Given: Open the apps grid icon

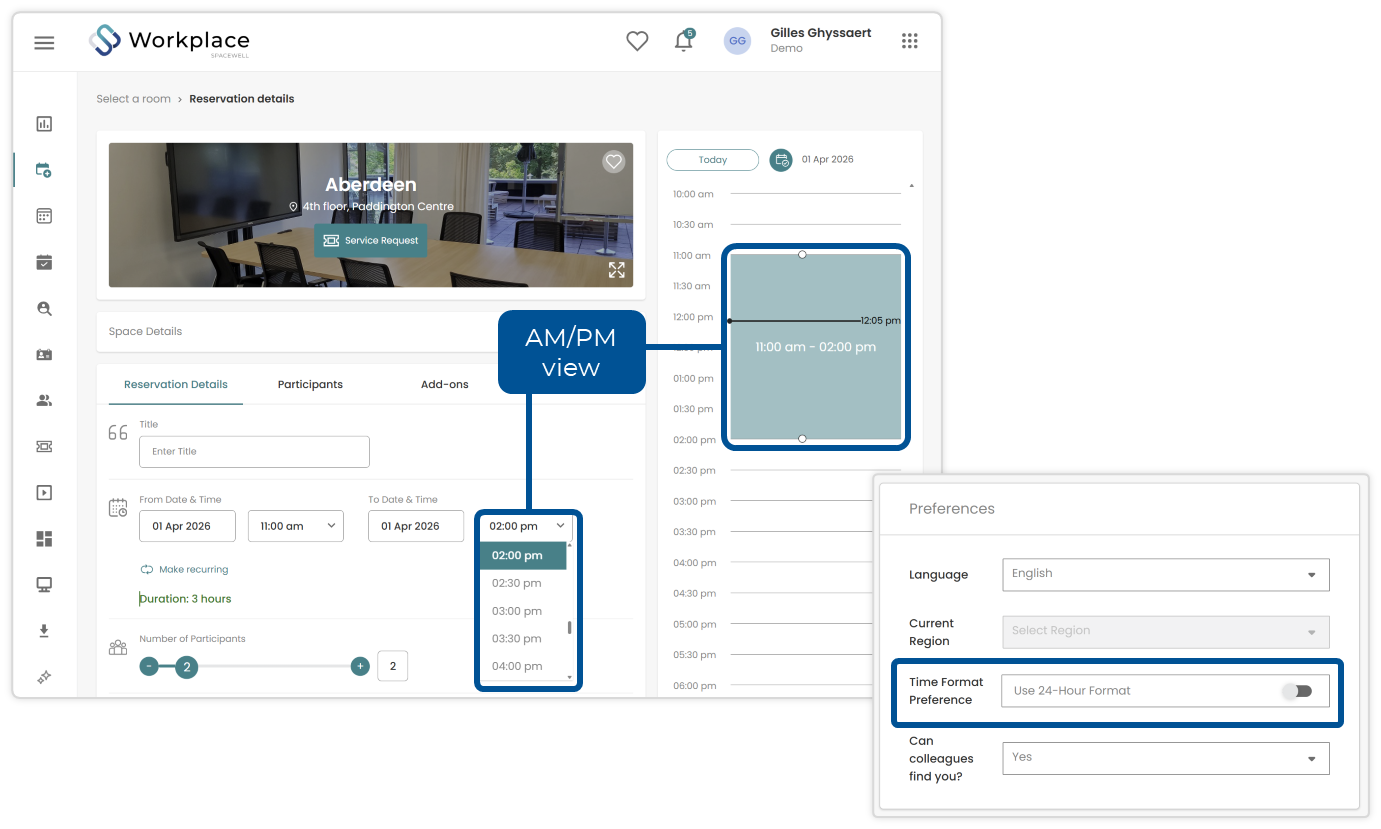Looking at the screenshot, I should [x=909, y=41].
